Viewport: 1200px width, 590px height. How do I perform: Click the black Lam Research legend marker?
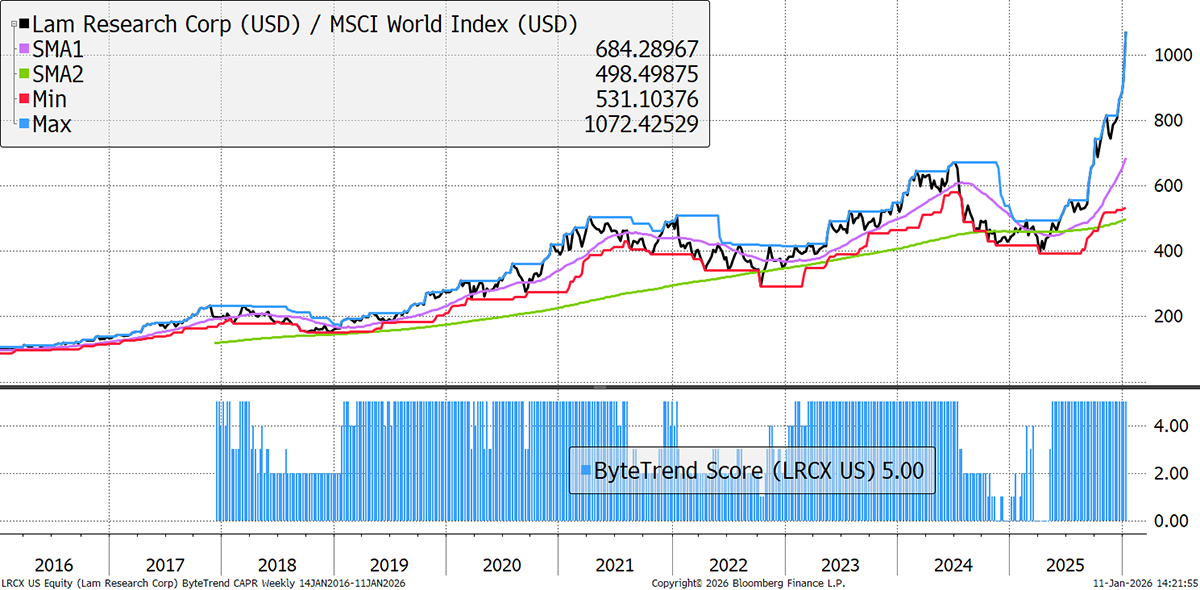pos(24,22)
